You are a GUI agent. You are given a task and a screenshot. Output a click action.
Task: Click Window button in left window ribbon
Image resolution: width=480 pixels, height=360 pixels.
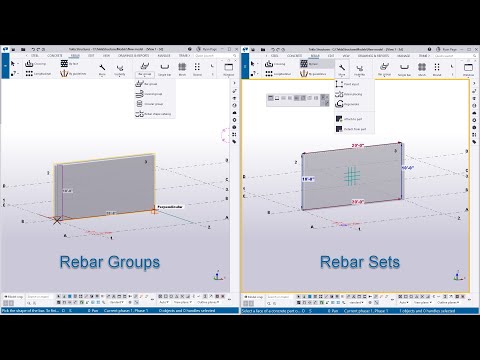pos(229,69)
